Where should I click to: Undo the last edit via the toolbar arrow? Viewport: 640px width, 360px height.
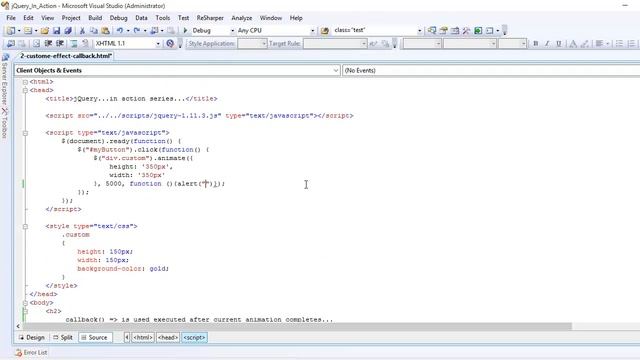120,31
